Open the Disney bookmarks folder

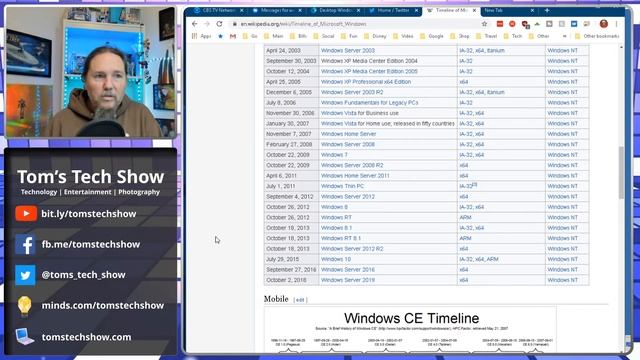coord(375,36)
